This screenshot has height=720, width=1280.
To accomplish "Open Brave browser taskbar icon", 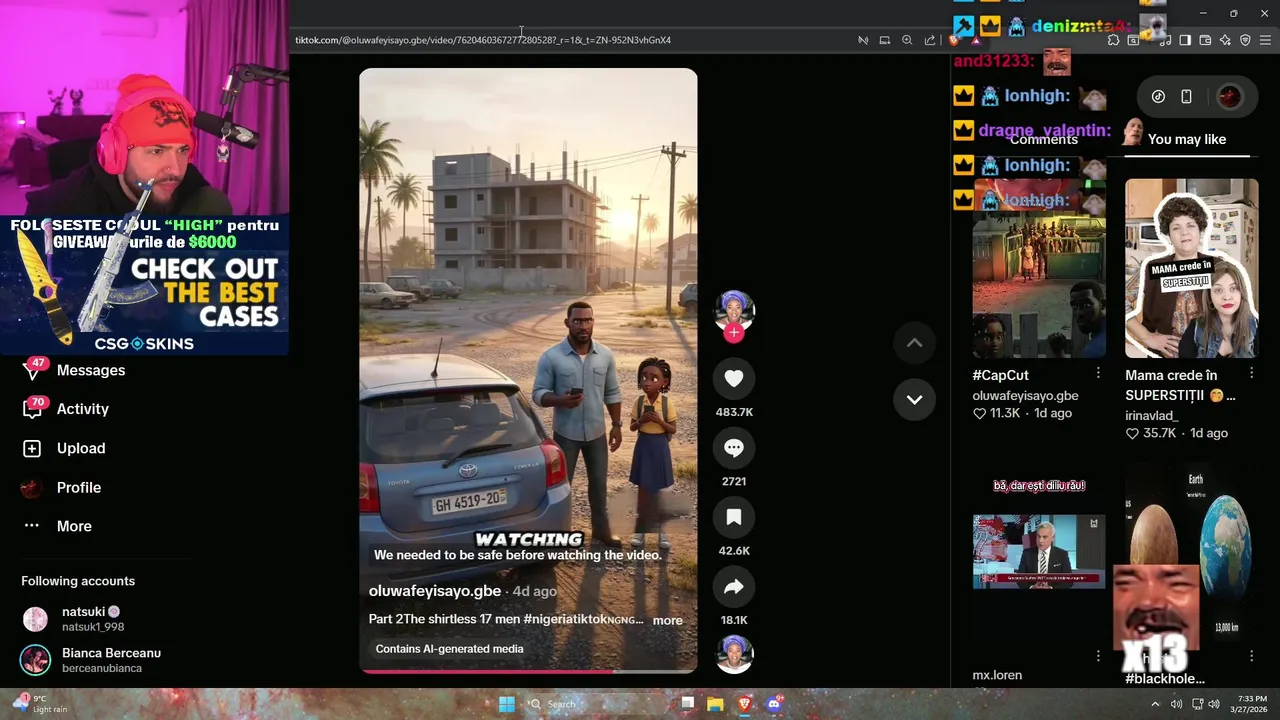I will [x=744, y=704].
